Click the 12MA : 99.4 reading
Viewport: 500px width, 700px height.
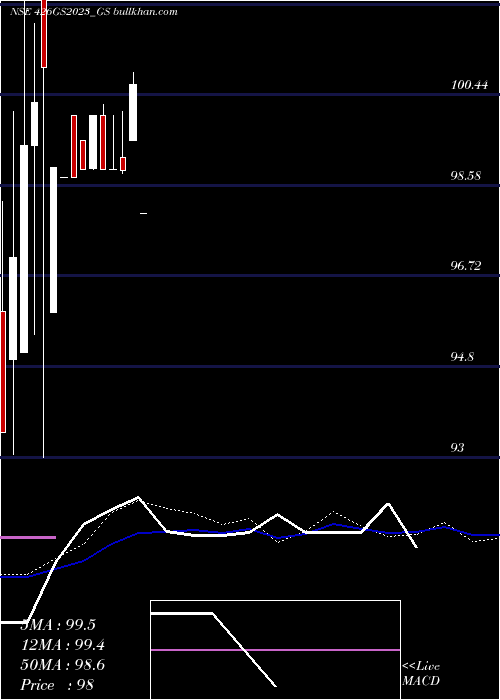pos(62,645)
